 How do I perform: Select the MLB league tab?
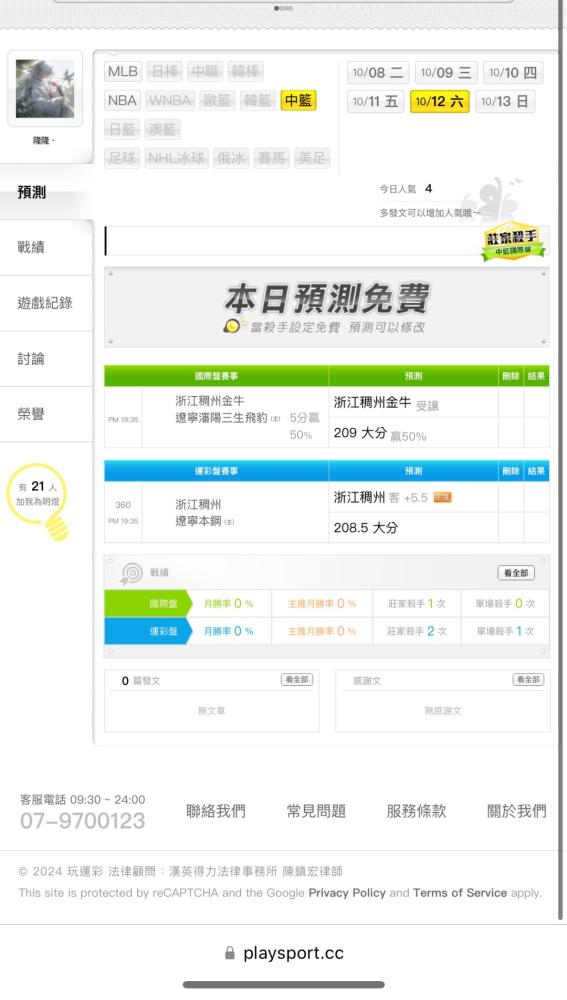point(122,71)
